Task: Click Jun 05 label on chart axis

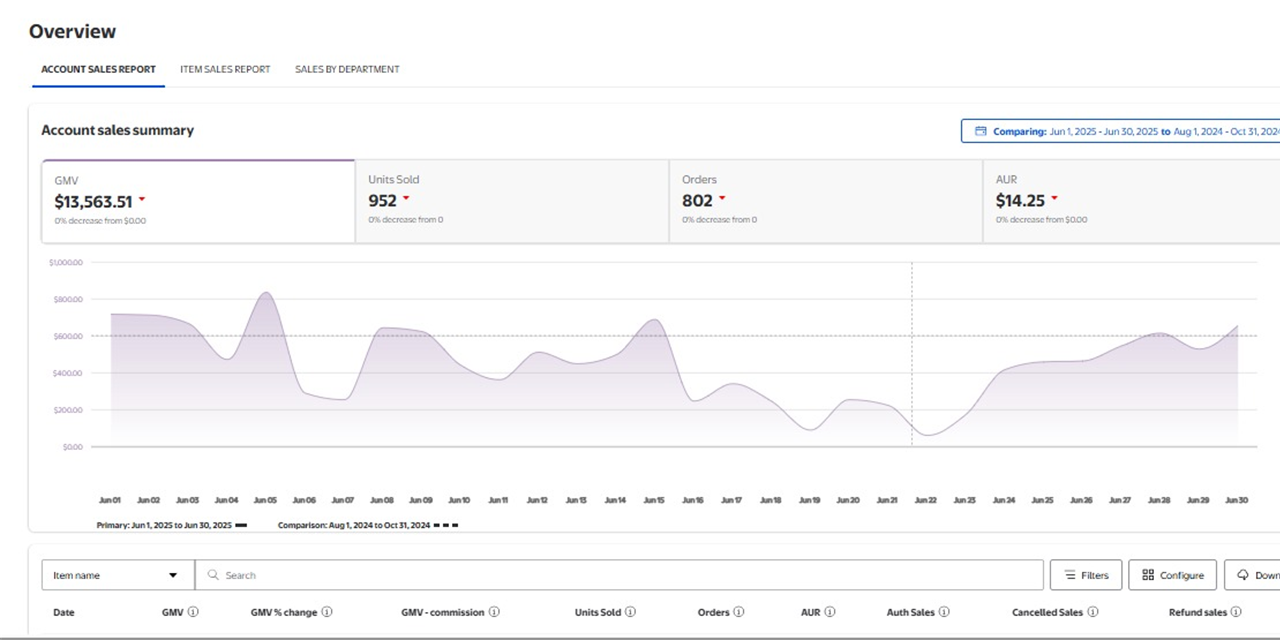Action: click(x=265, y=500)
